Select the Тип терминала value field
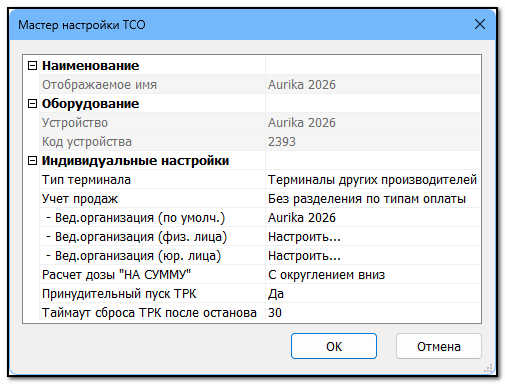505x384 pixels. 372,180
